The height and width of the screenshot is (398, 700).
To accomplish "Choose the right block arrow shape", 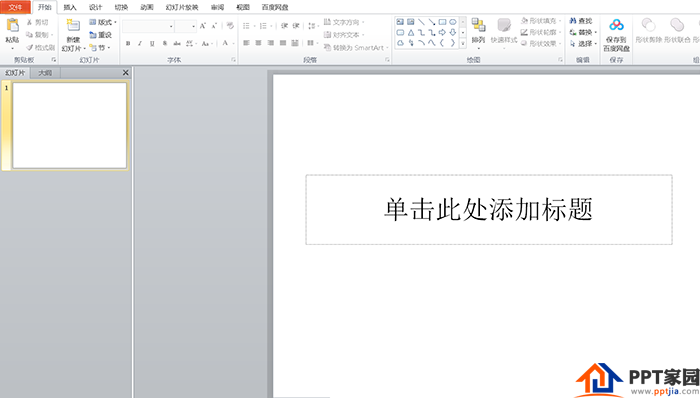I will point(442,33).
